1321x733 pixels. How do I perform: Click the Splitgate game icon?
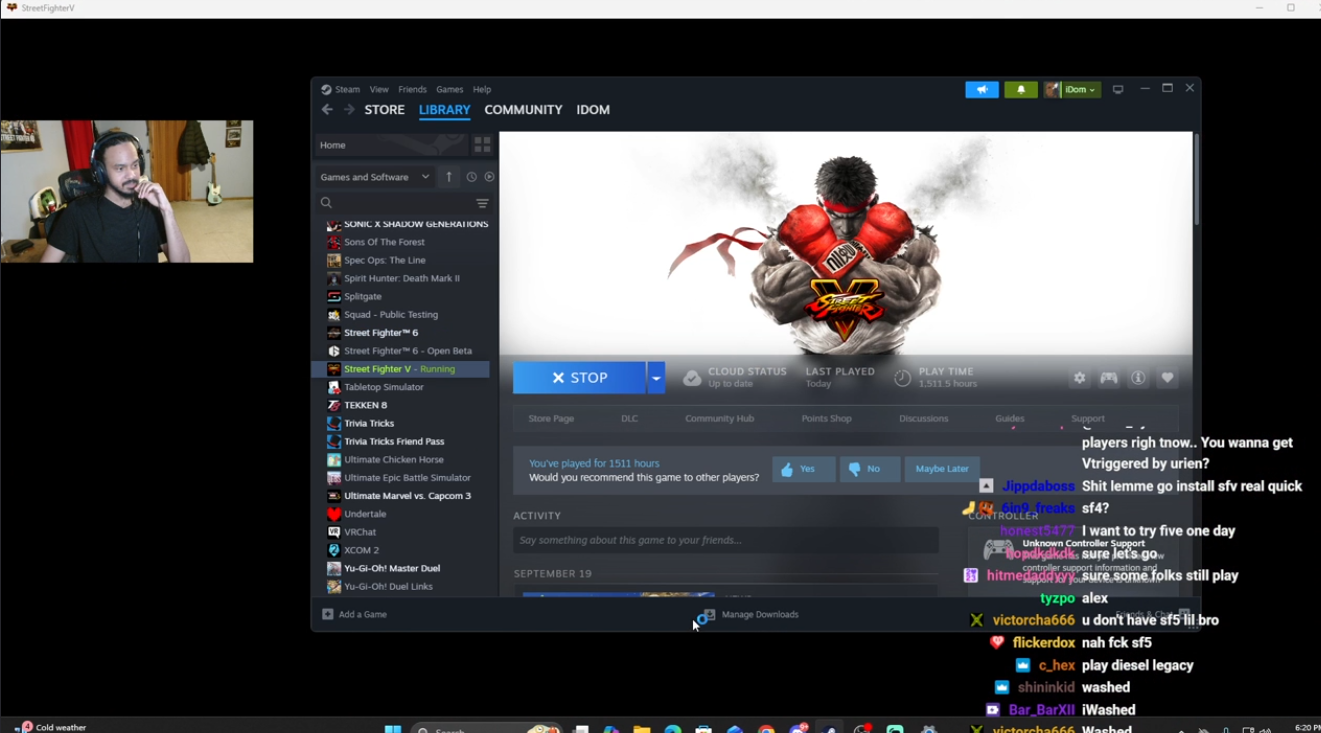(334, 297)
